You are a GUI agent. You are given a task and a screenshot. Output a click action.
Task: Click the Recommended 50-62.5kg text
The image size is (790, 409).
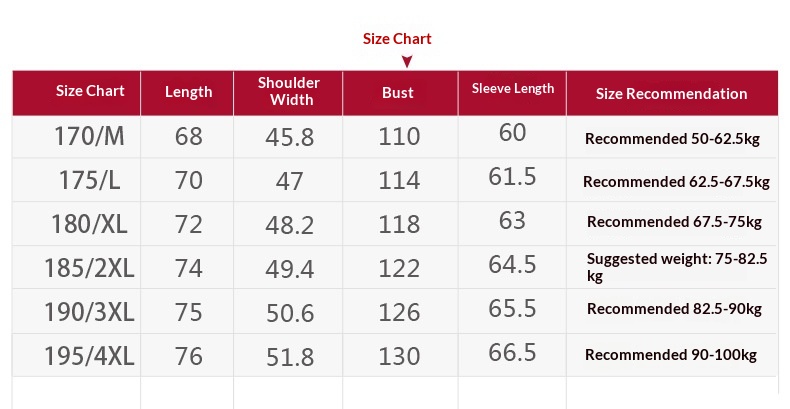[672, 139]
